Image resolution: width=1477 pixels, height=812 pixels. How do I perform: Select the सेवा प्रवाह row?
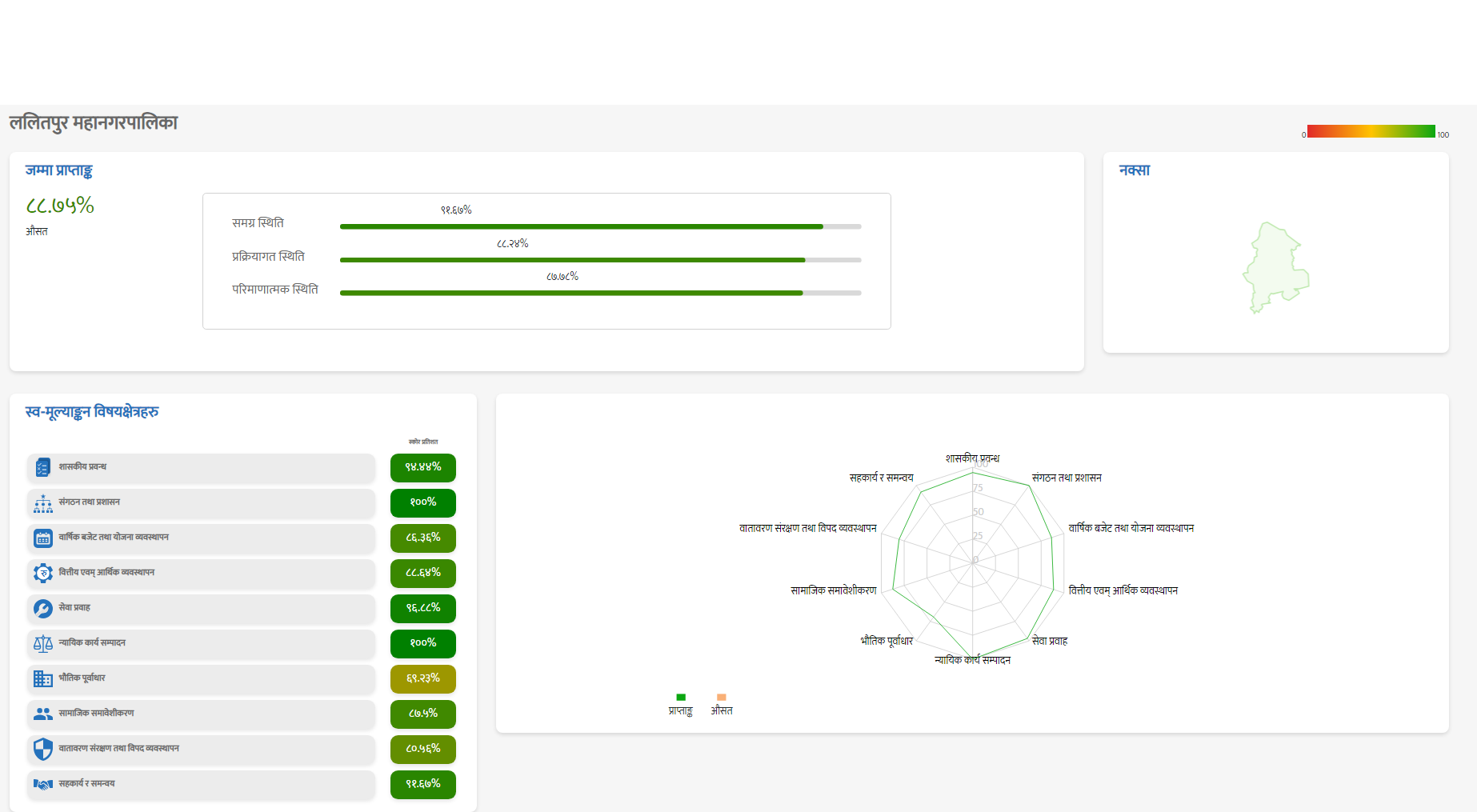click(x=201, y=608)
